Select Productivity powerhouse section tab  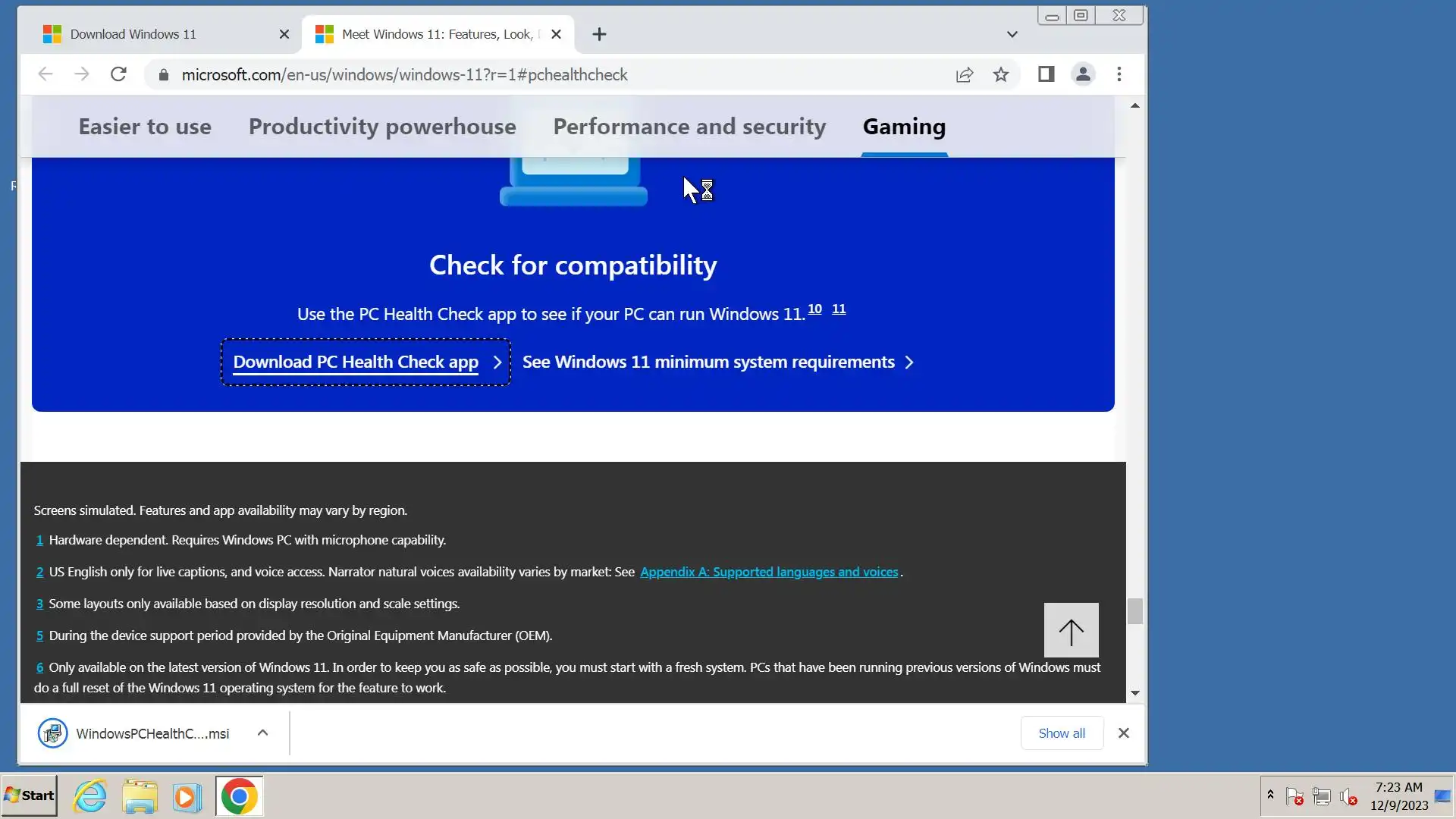[382, 127]
